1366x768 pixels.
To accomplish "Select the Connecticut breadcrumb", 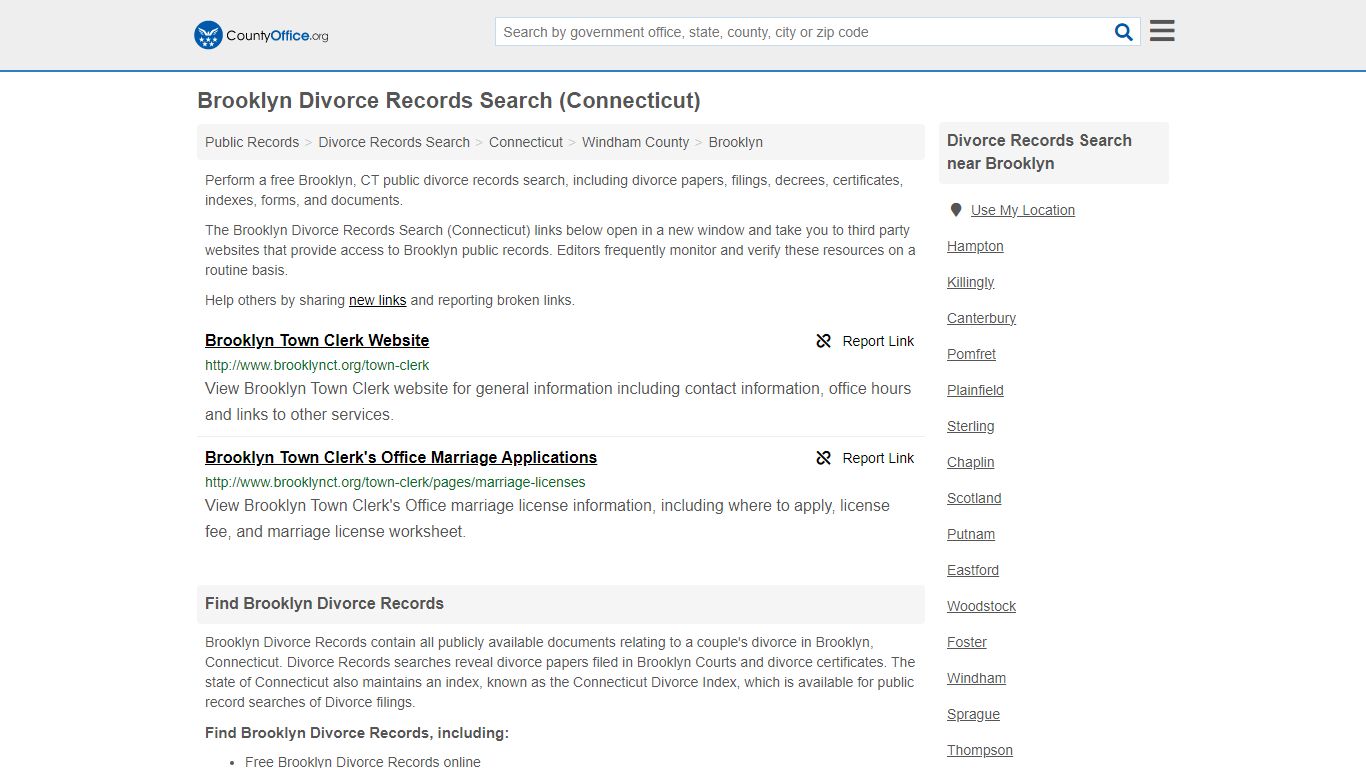I will [x=526, y=142].
